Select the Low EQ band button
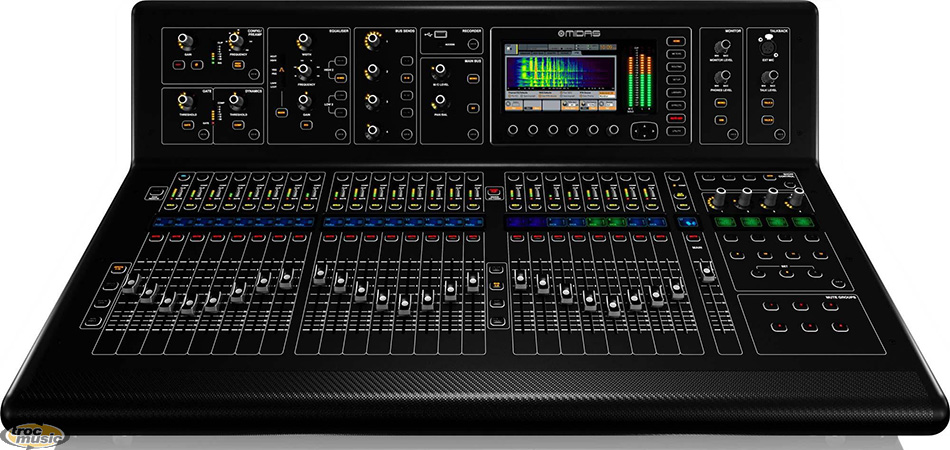950x450 pixels. (340, 111)
